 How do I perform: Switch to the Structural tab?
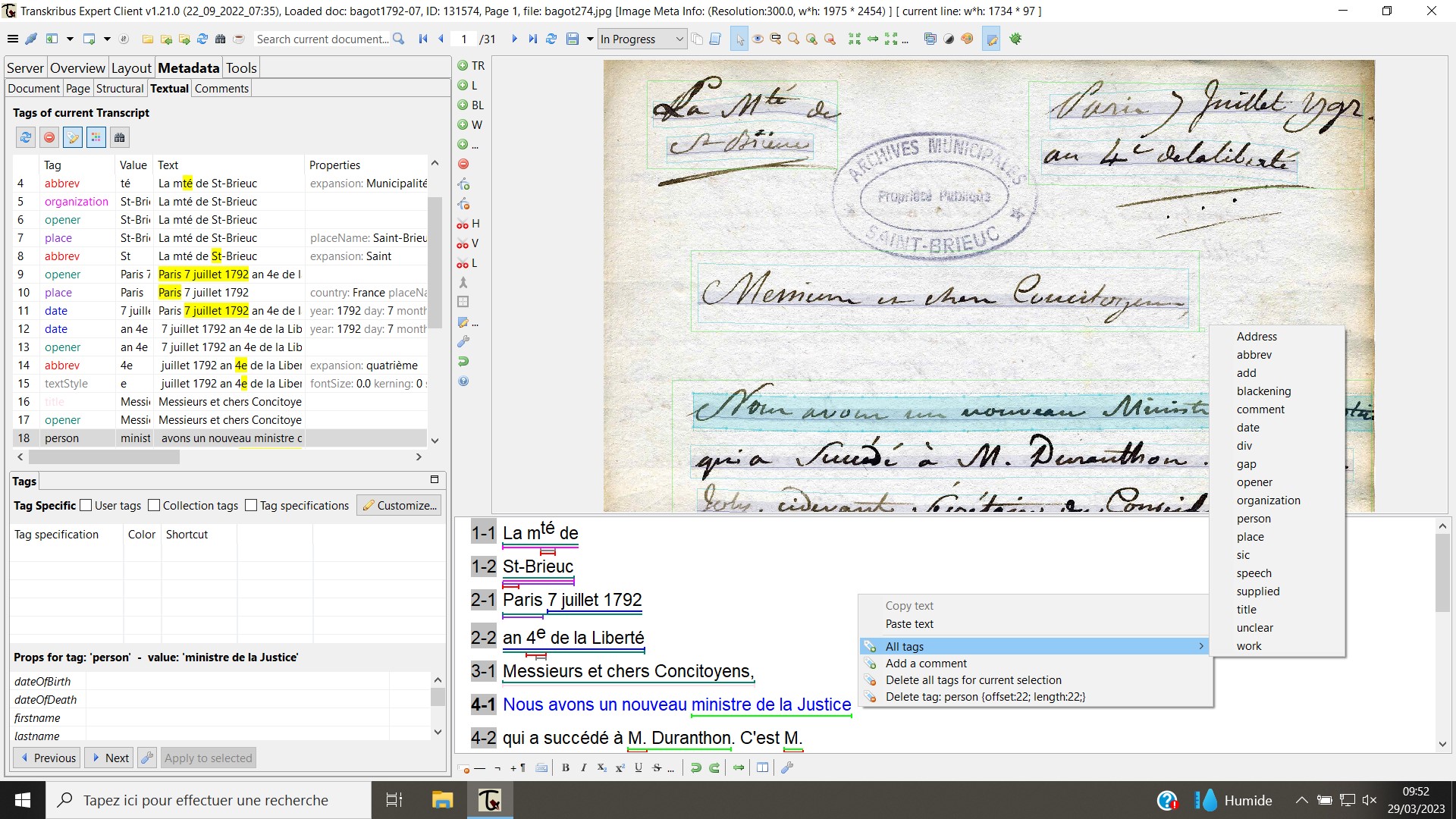[x=120, y=88]
